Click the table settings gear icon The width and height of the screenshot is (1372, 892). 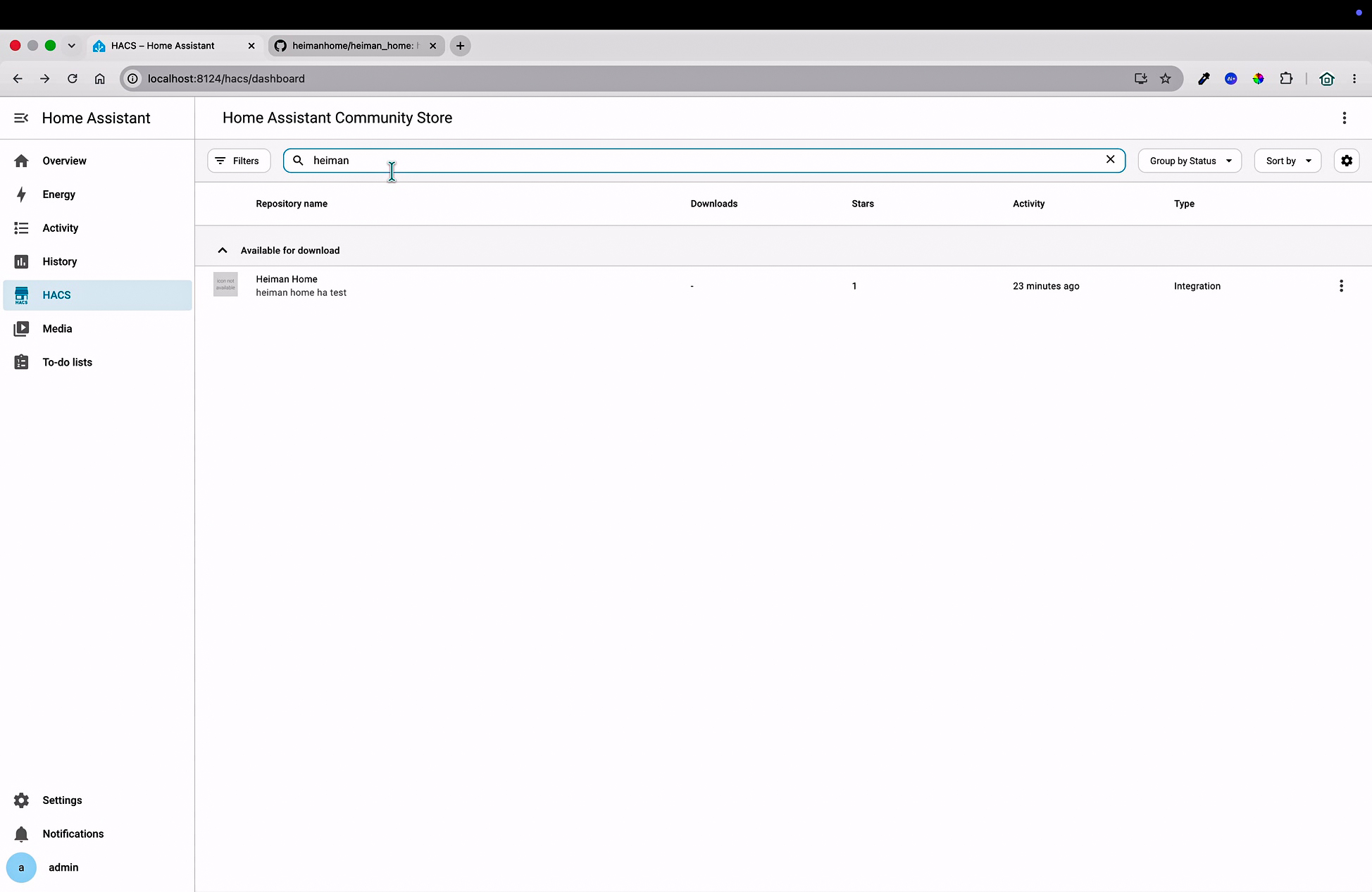click(1346, 161)
